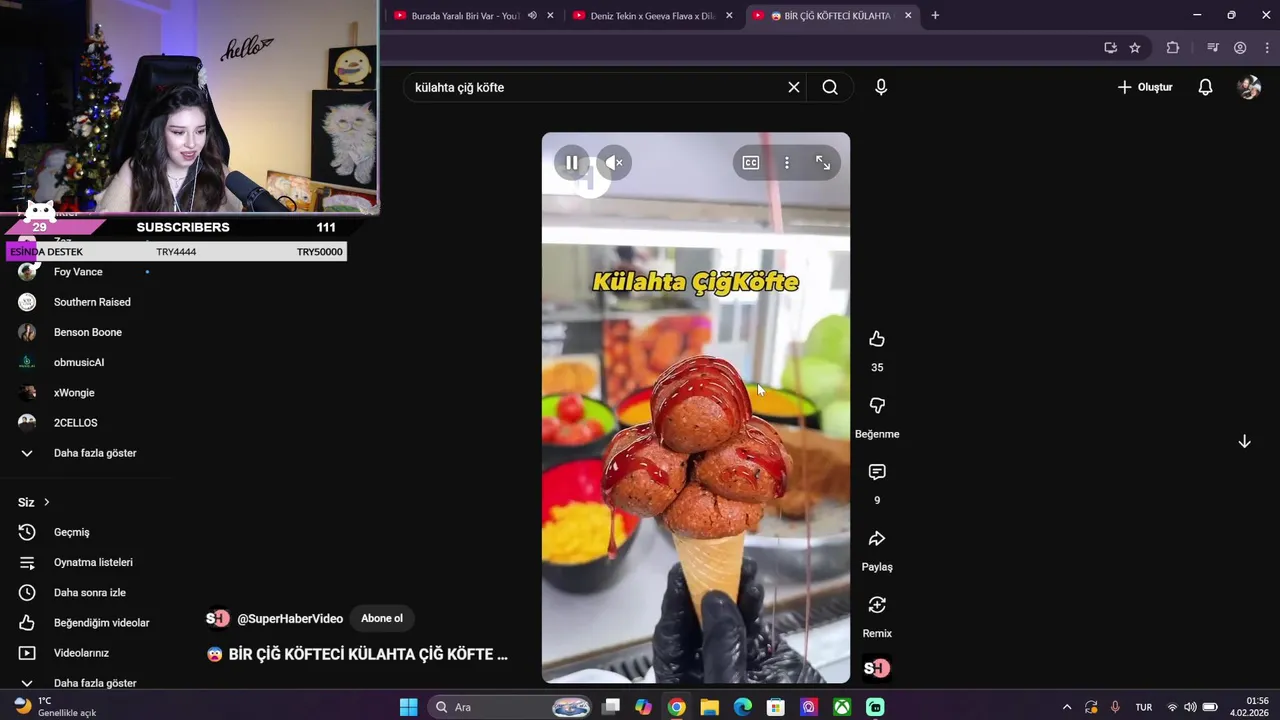The height and width of the screenshot is (720, 1280).
Task: Click the taskbar Ara search box
Action: click(511, 707)
